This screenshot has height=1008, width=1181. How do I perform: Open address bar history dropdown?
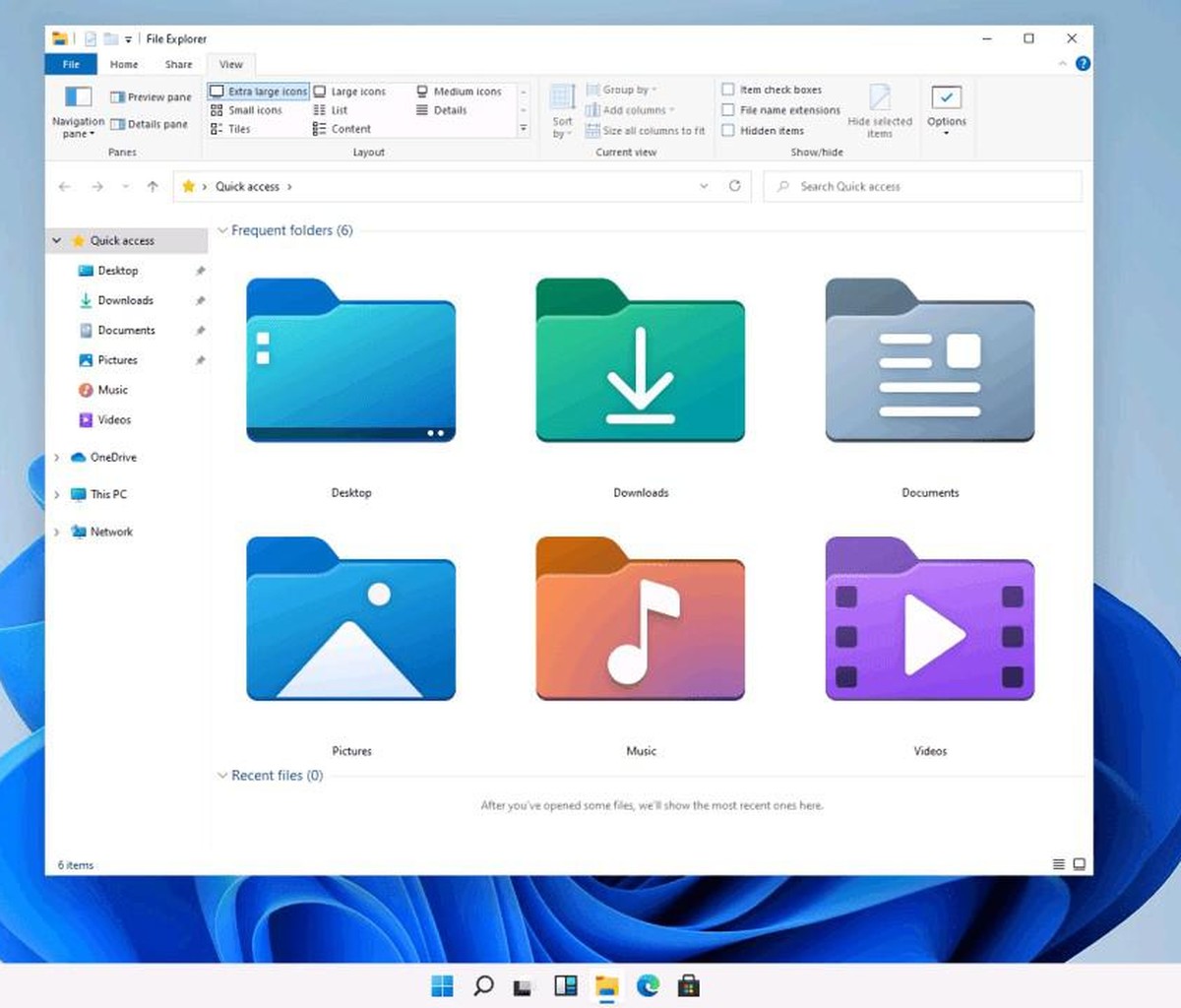click(x=704, y=186)
